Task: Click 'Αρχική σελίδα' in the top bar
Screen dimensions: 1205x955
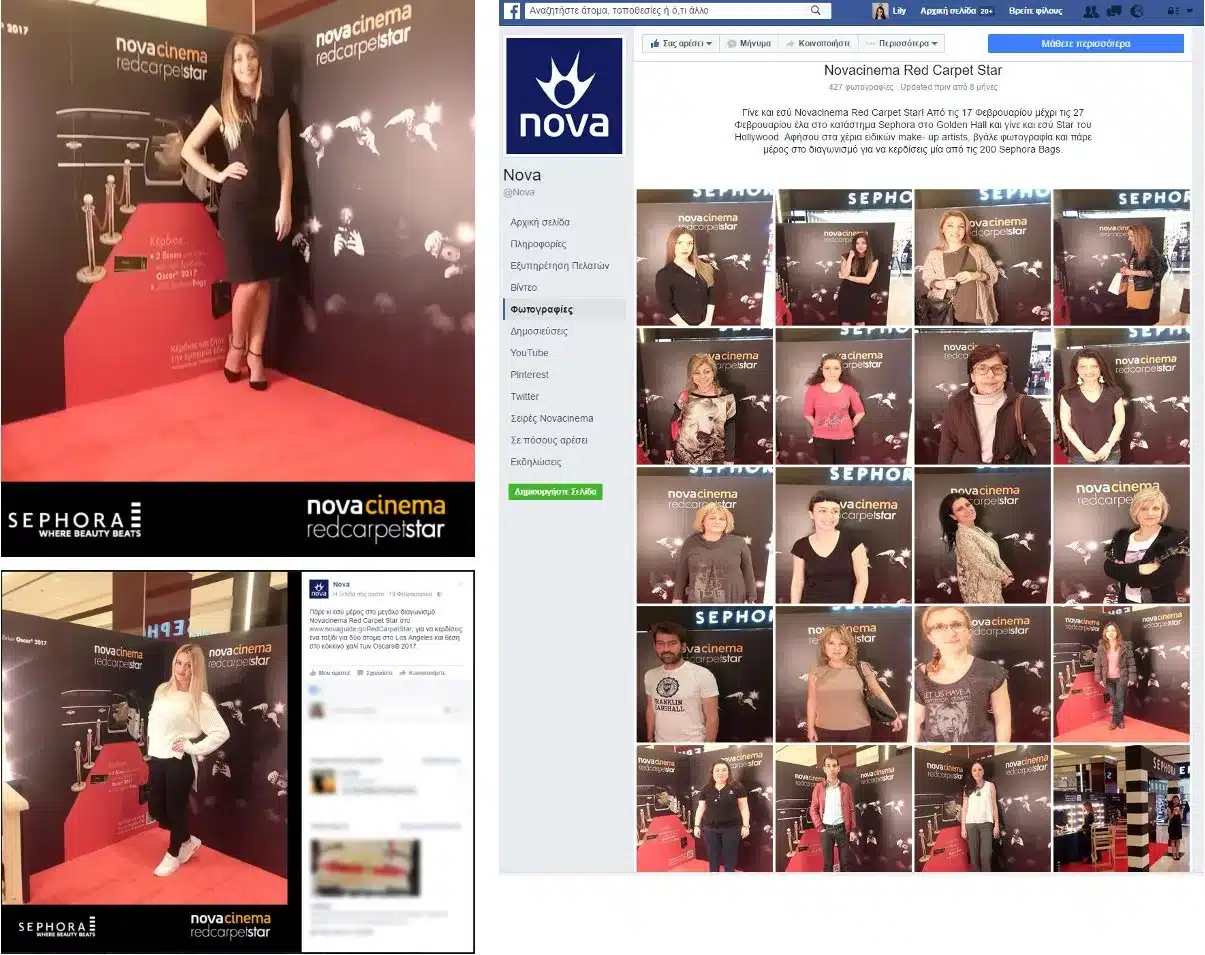Action: point(948,11)
